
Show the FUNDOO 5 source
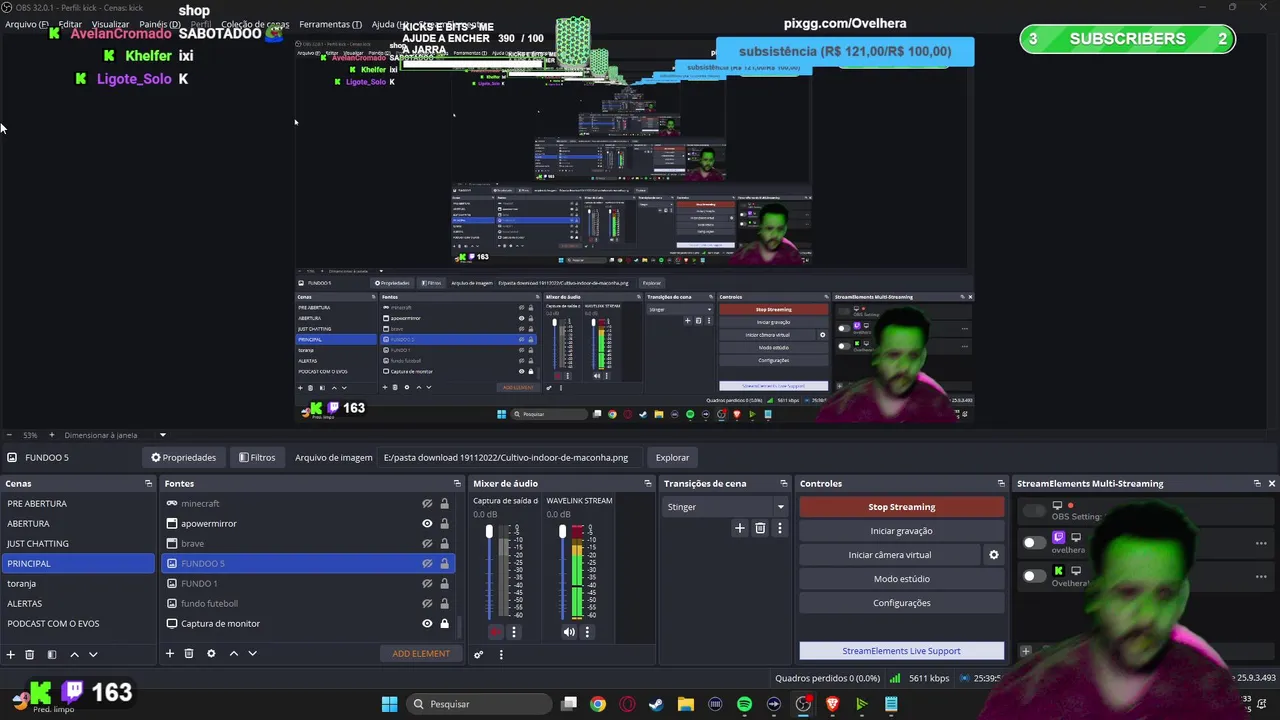427,563
